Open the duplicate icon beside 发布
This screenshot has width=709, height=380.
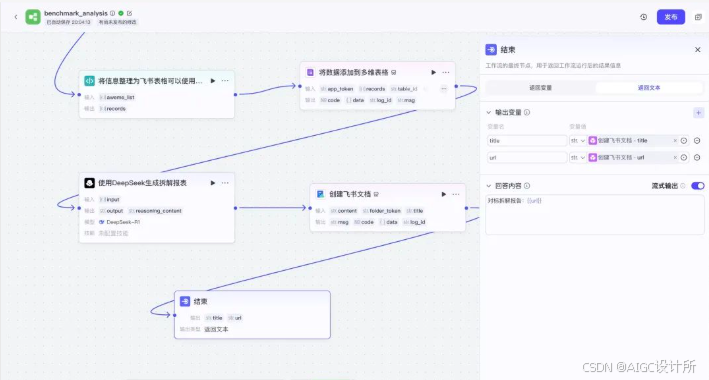click(698, 17)
